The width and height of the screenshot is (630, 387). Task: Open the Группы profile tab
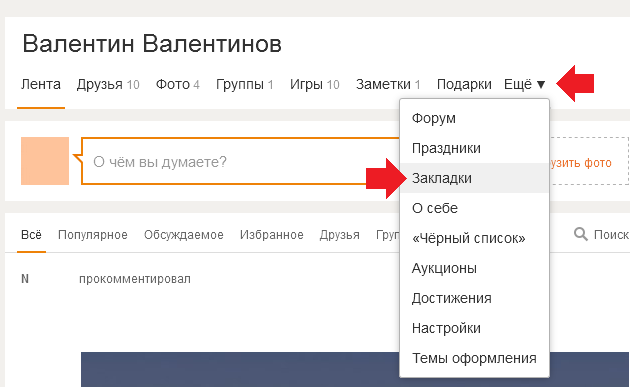[x=245, y=84]
